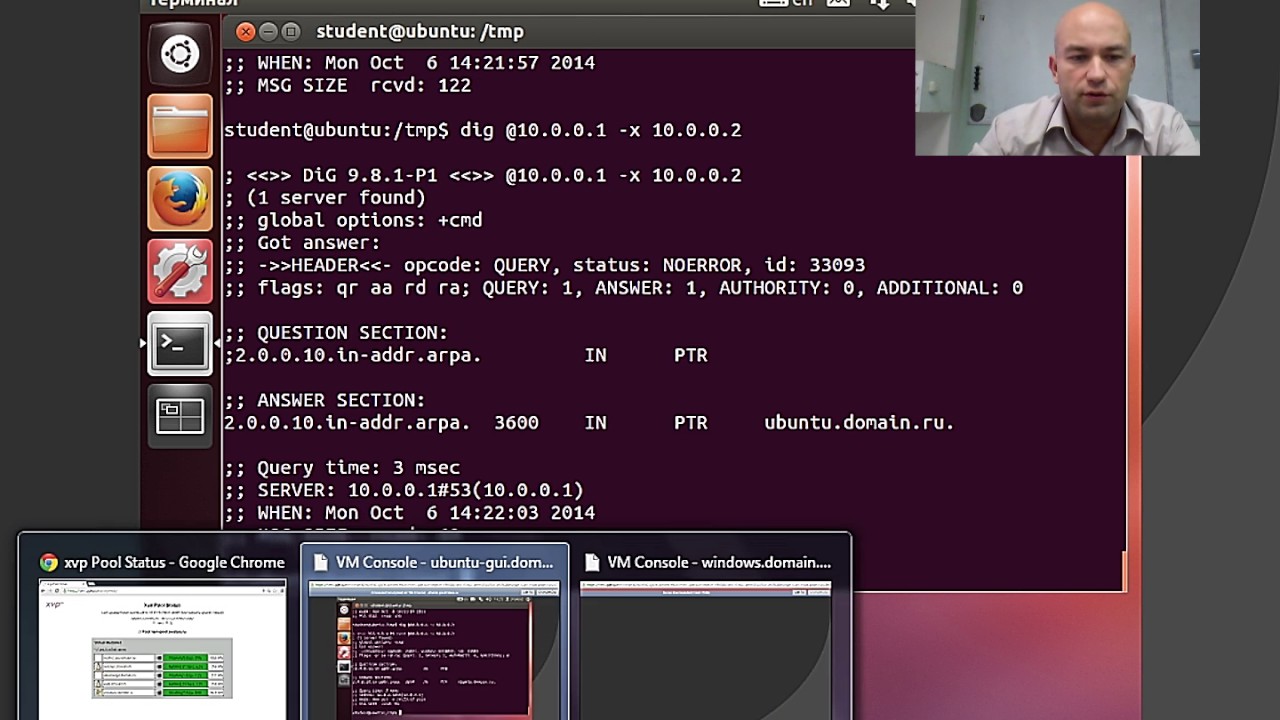Click the ';; ANSWER SECTION:' line
1280x720 pixels.
(x=324, y=400)
